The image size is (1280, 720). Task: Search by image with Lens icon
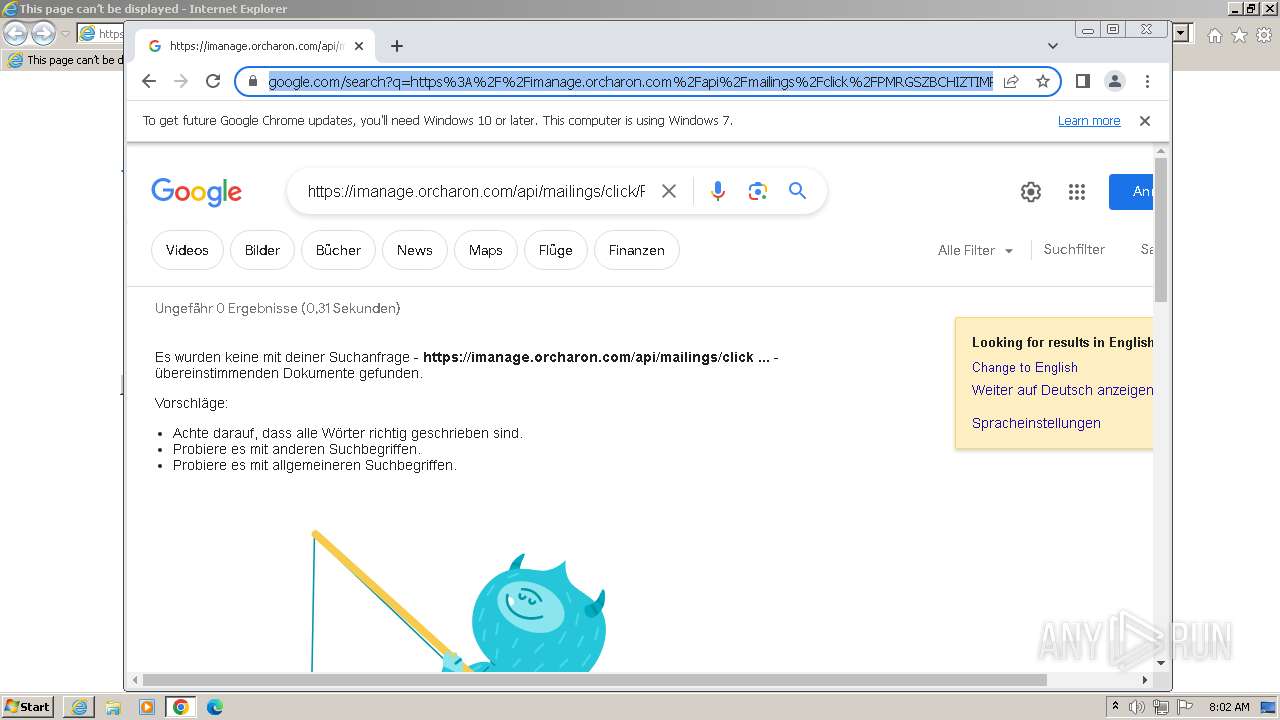[x=757, y=191]
